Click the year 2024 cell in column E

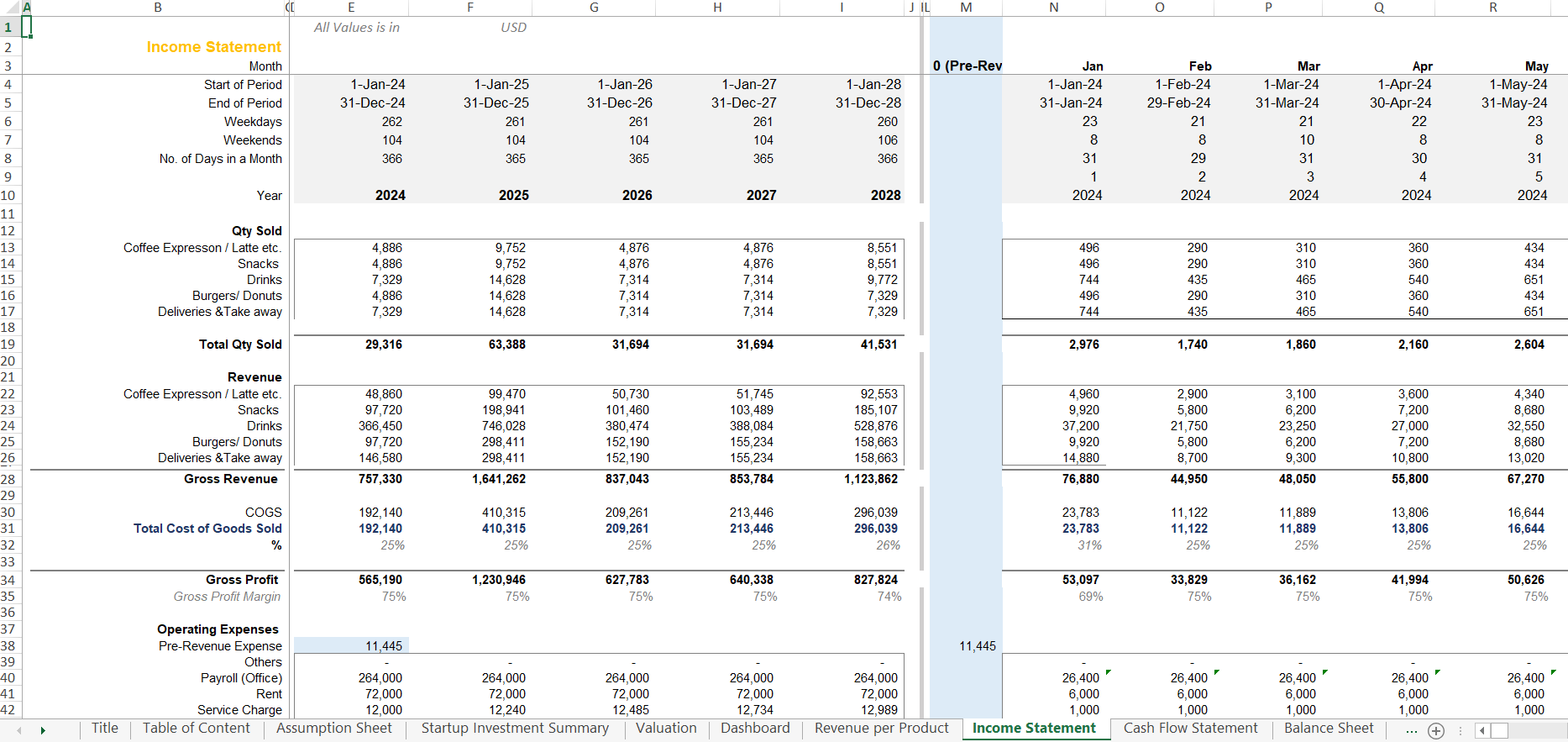[391, 195]
